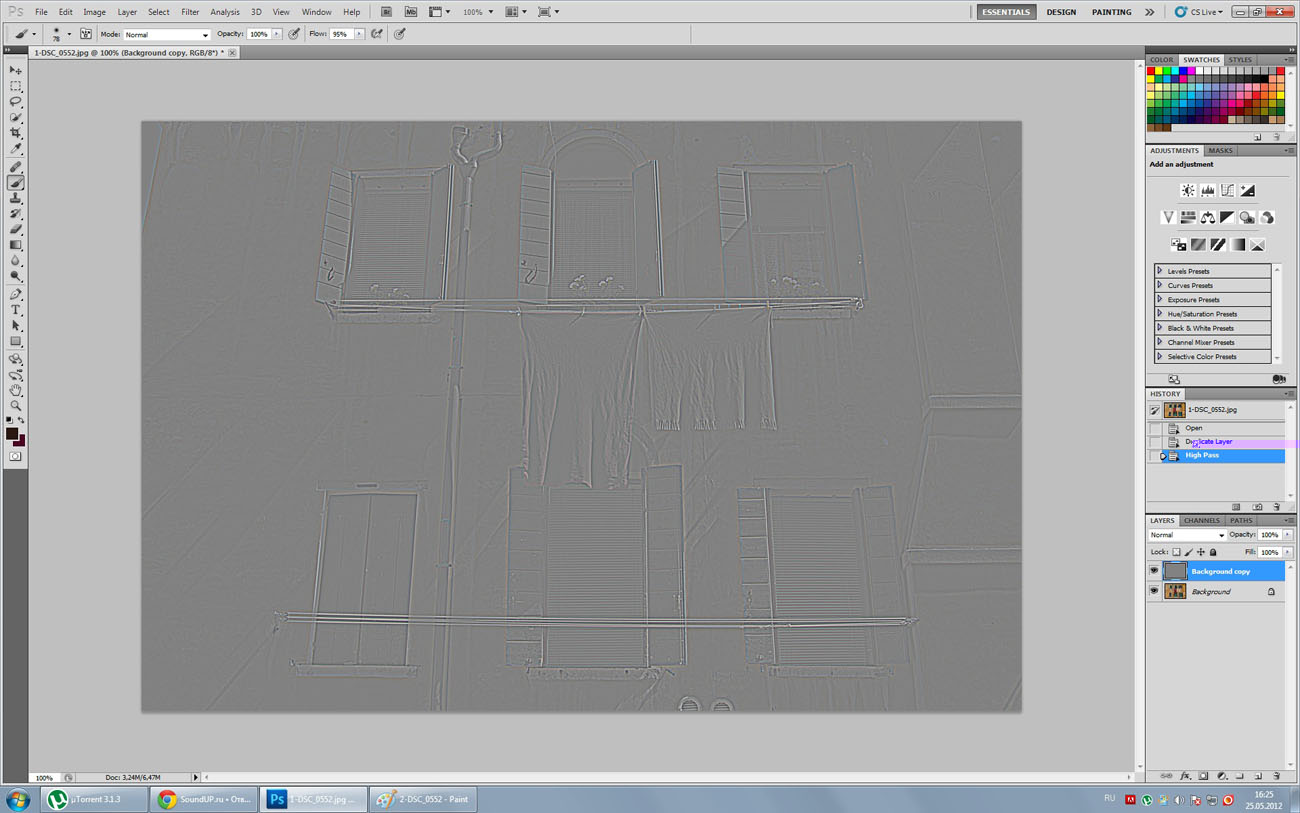
Task: Enable lock transparent pixels in Layers panel
Action: tap(1177, 552)
